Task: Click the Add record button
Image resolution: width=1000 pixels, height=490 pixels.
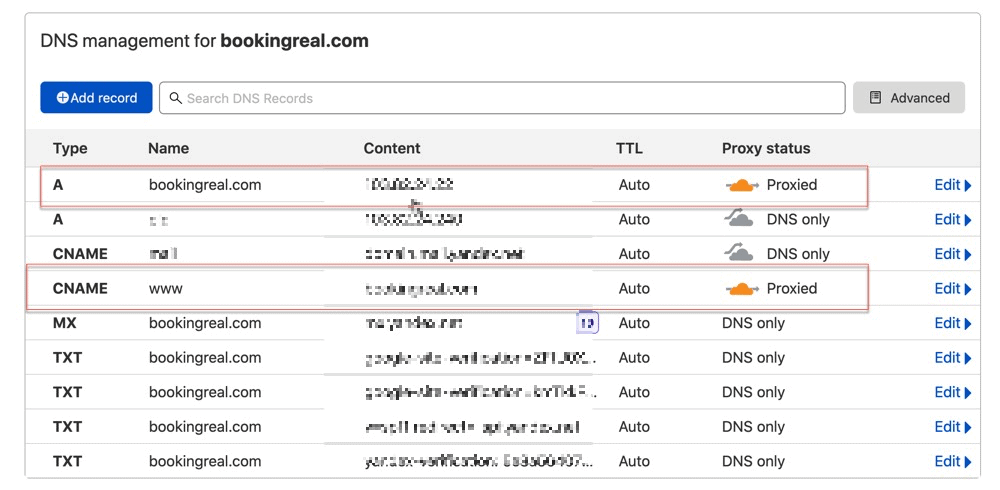Action: click(x=96, y=98)
